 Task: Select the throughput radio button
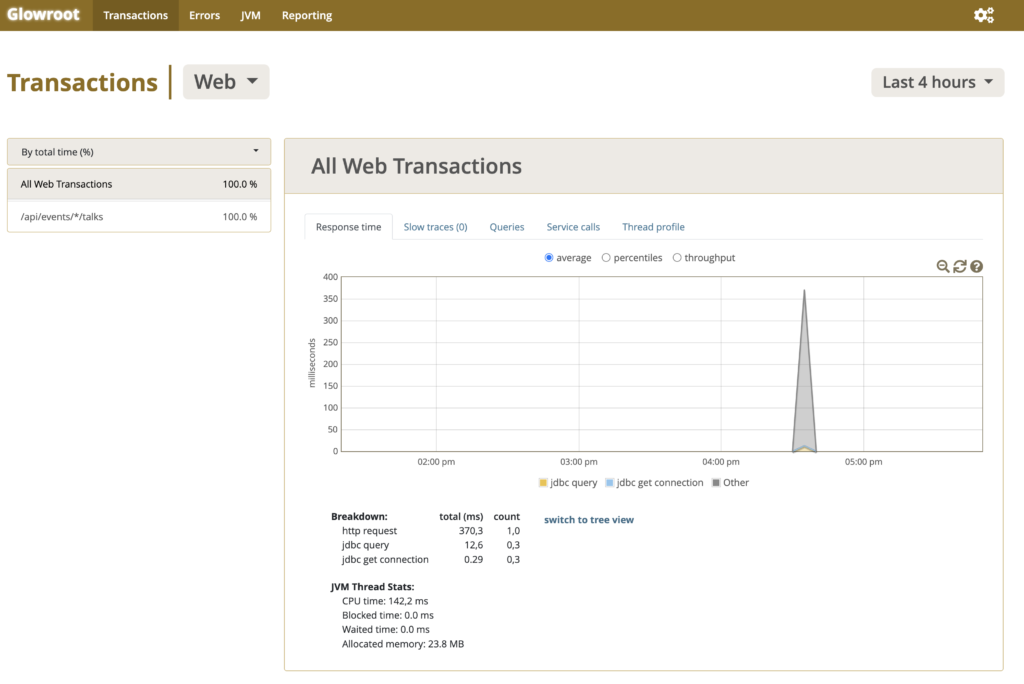677,258
